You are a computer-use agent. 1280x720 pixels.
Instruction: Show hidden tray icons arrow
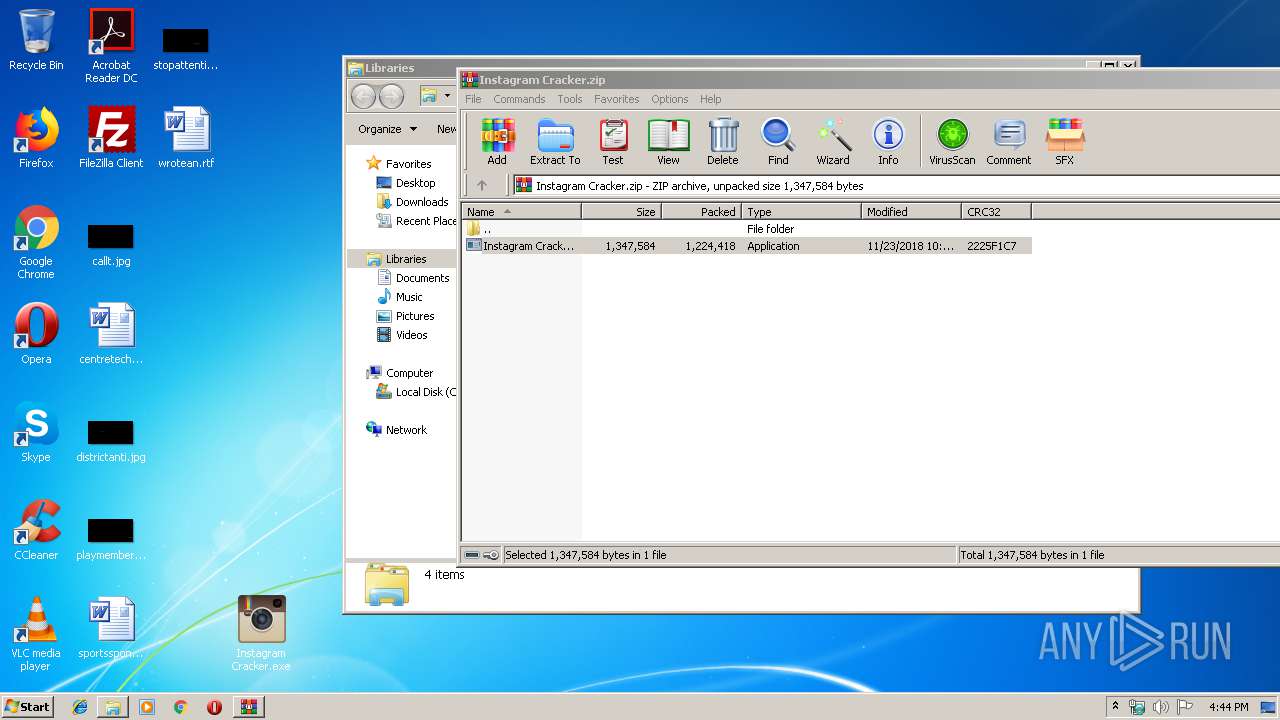point(1116,707)
